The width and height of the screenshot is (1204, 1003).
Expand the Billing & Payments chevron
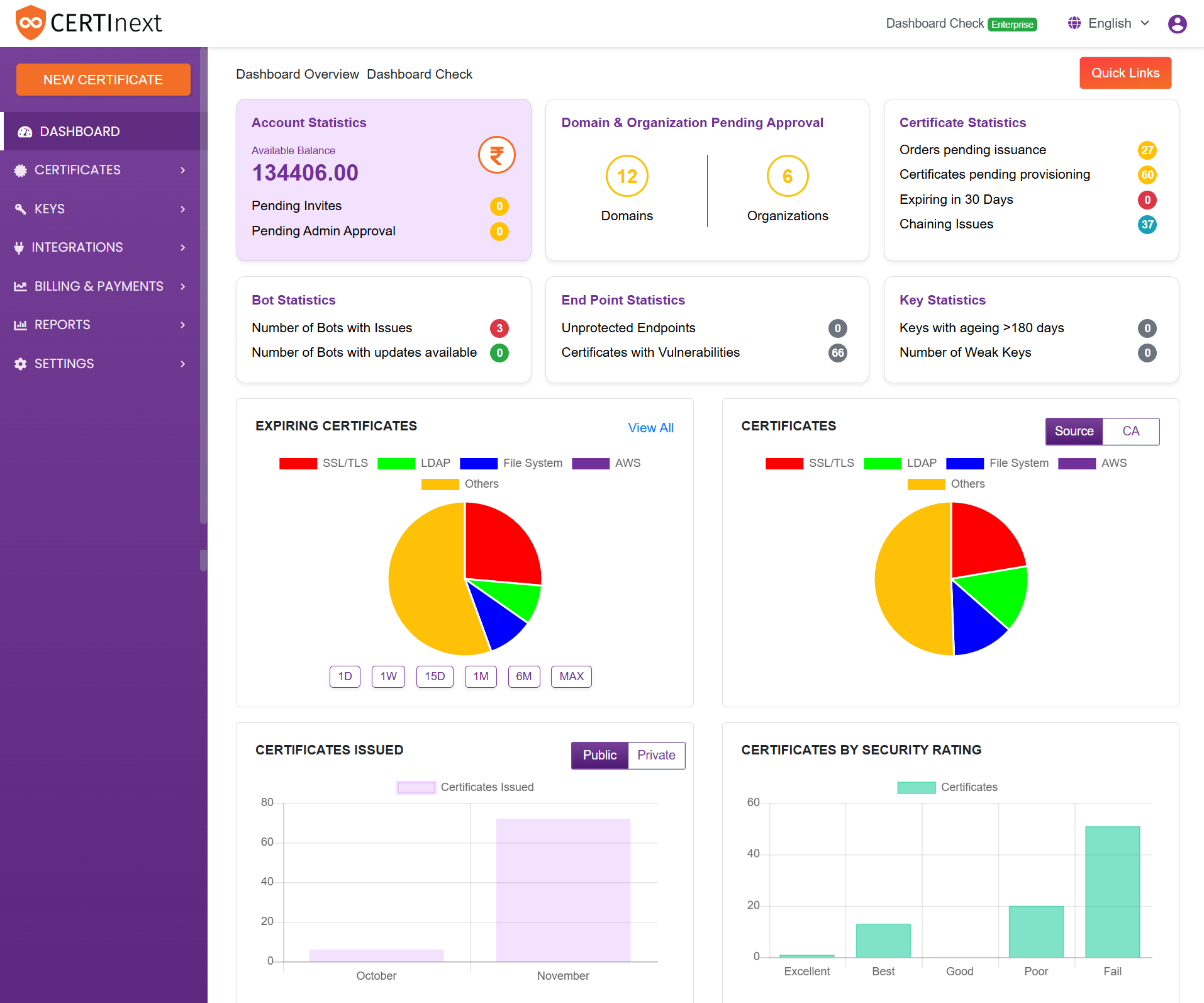[183, 286]
